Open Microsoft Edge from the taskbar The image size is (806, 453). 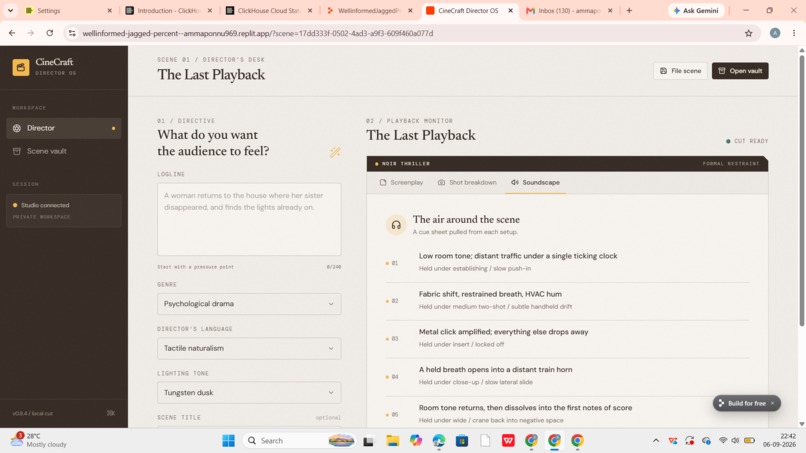point(439,441)
